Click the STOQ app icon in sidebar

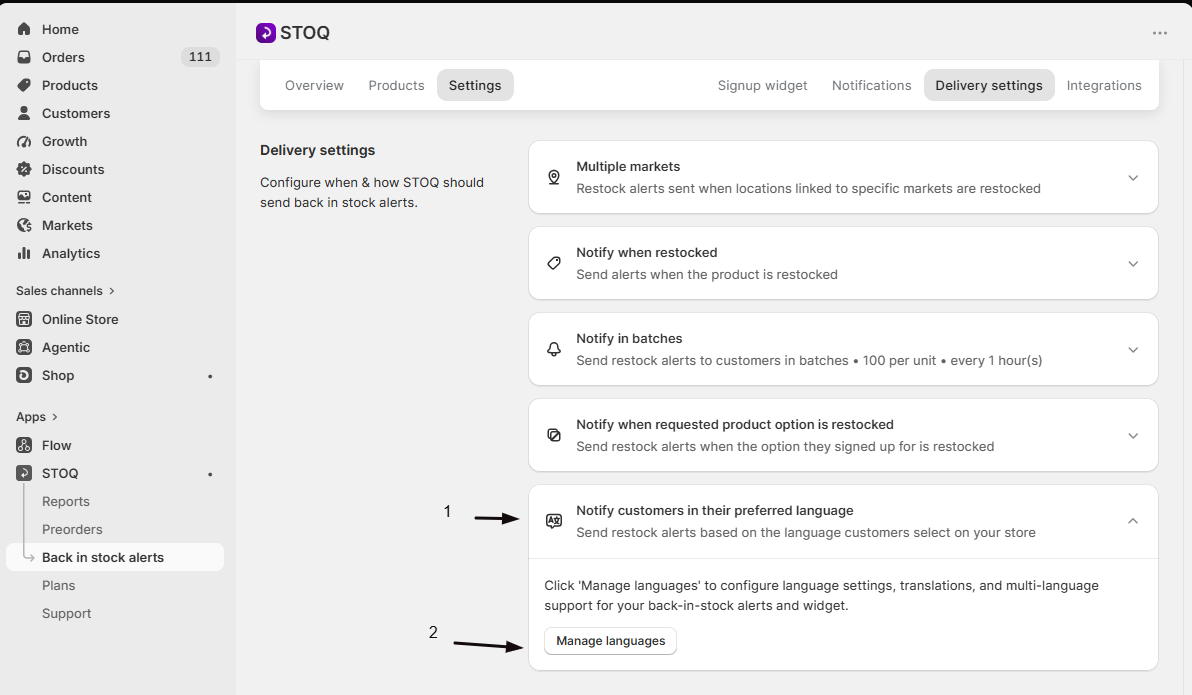pyautogui.click(x=24, y=473)
